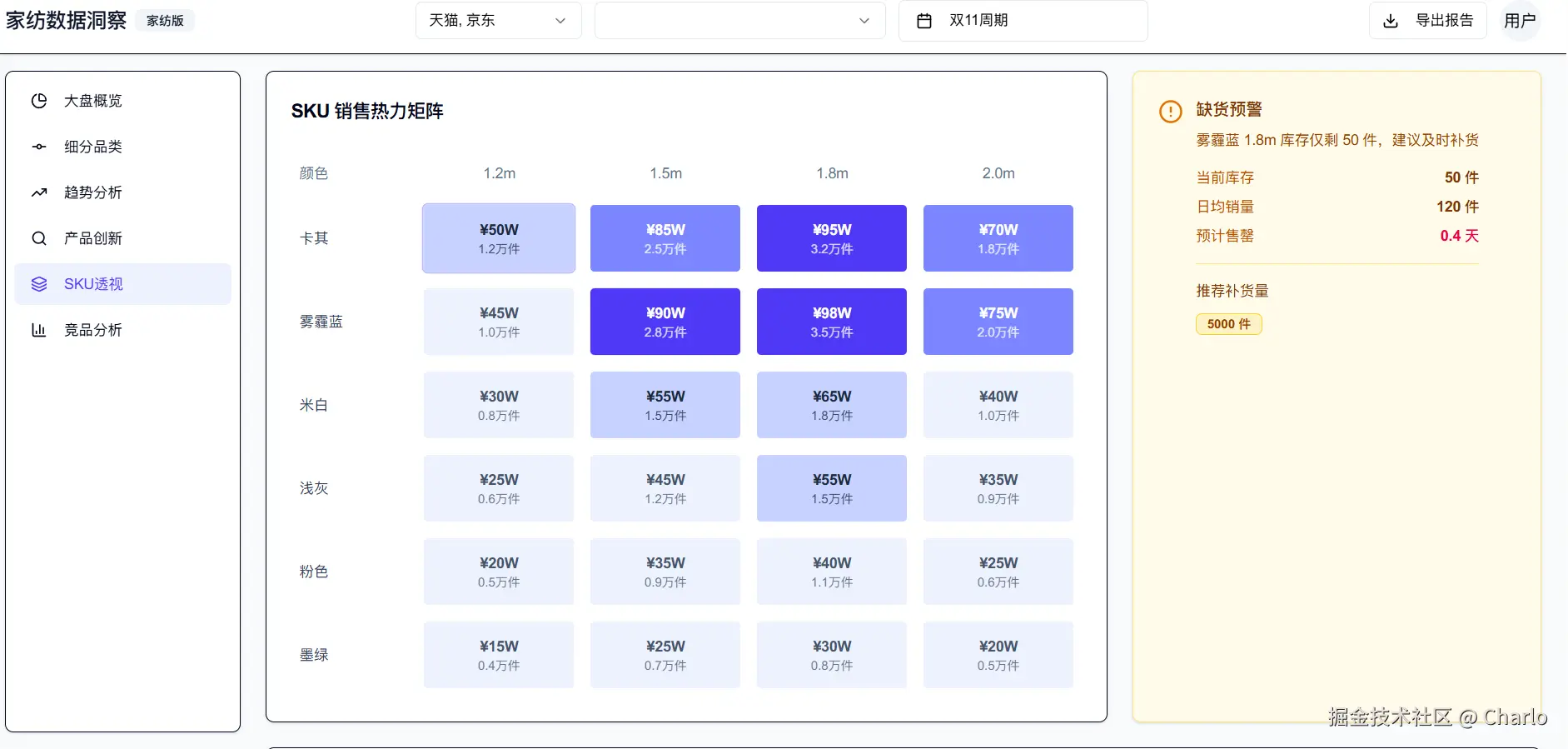Click the calendar icon in the date picker
This screenshot has height=749, width=1568.
click(924, 21)
